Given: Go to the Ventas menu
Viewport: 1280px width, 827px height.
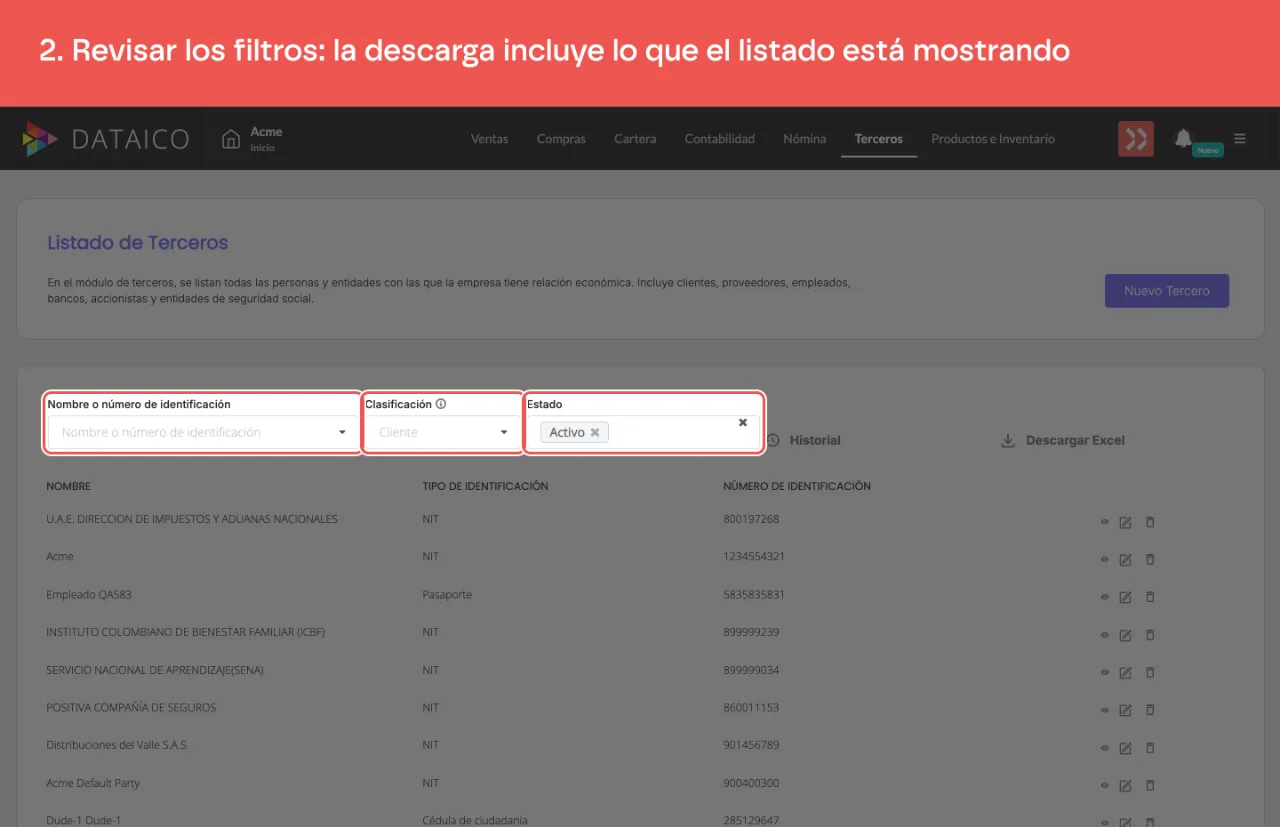Looking at the screenshot, I should 490,139.
